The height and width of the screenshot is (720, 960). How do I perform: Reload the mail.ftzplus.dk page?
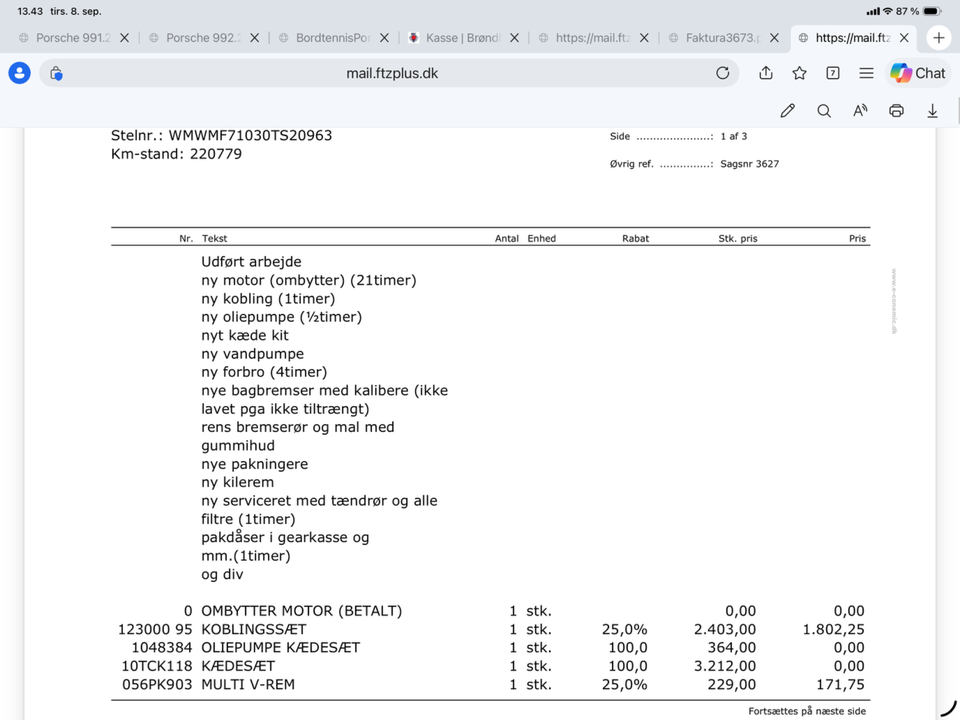pyautogui.click(x=722, y=73)
